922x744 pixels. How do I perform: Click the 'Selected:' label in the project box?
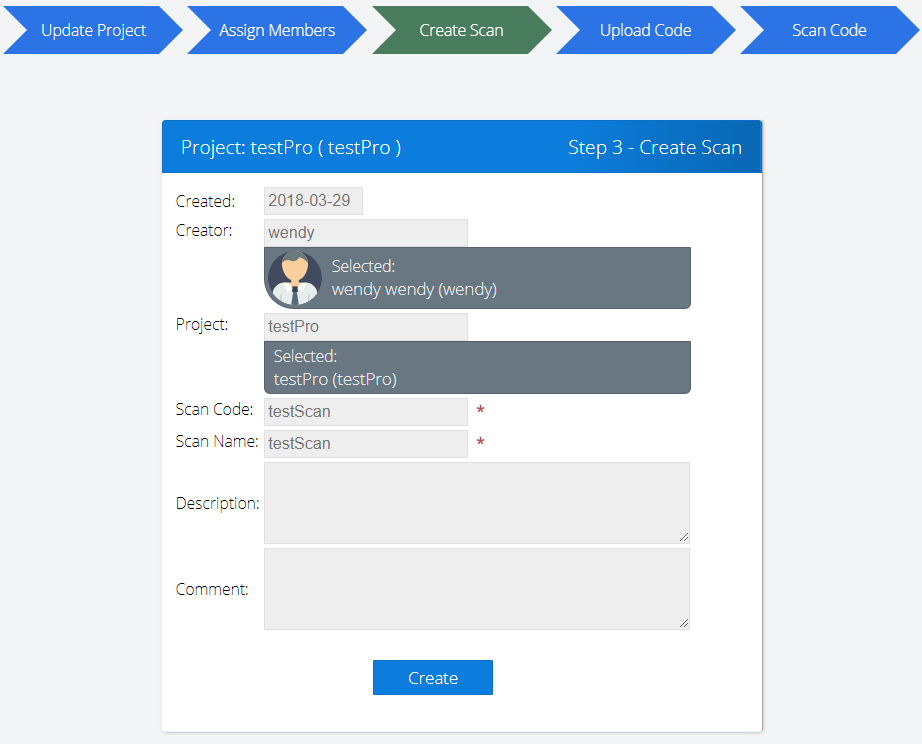[305, 356]
